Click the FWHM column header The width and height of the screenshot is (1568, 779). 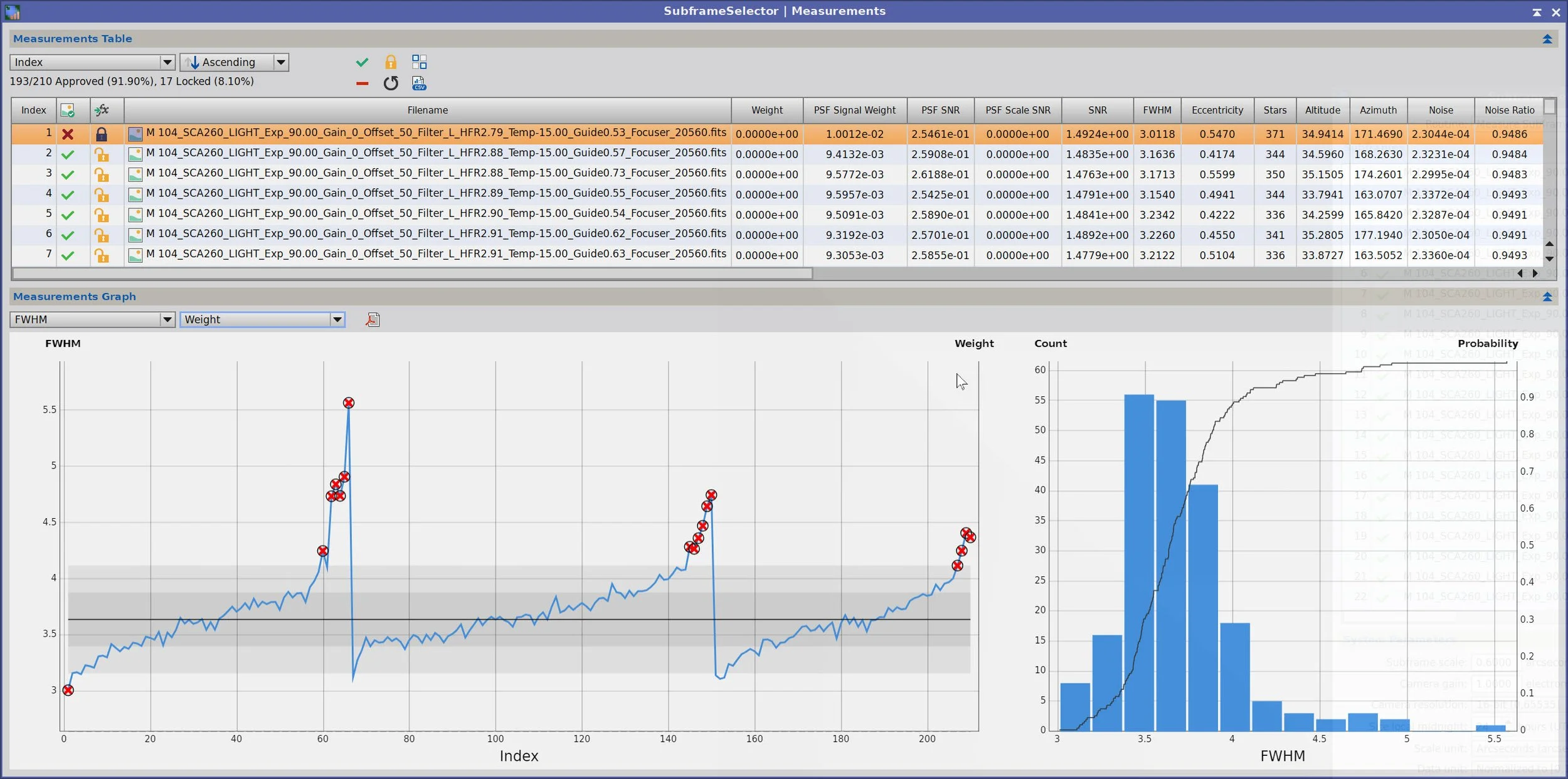click(x=1157, y=110)
